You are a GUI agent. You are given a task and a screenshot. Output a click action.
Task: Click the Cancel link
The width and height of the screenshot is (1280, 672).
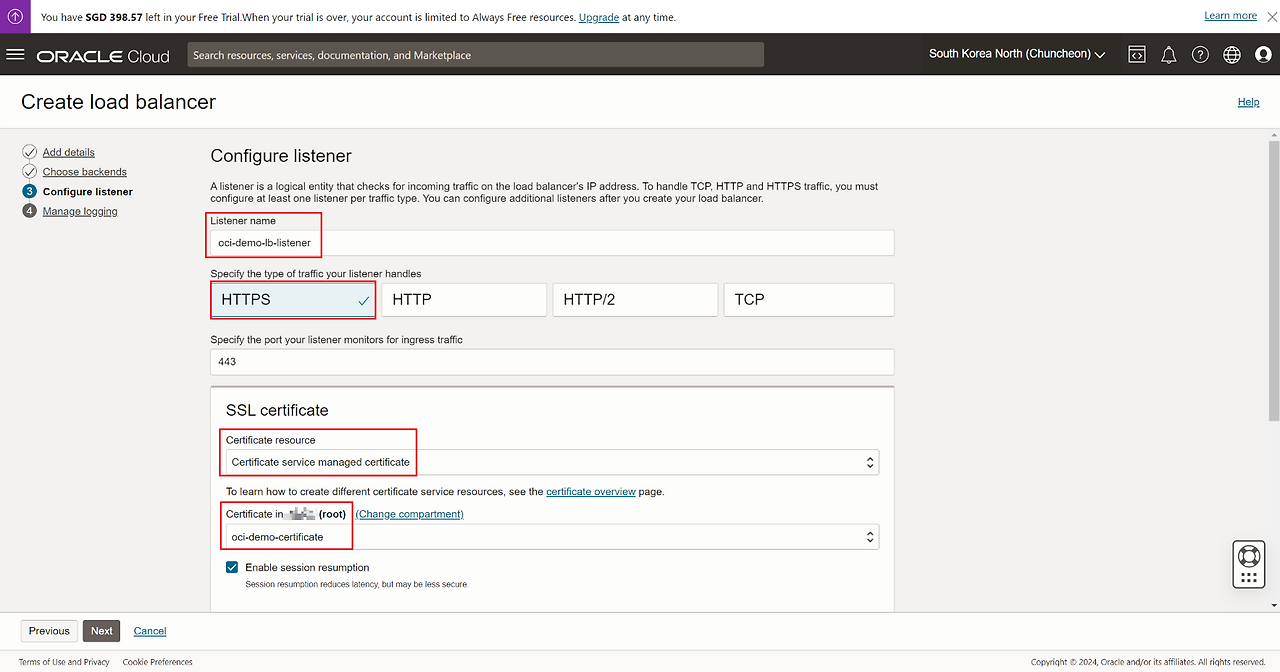point(150,631)
